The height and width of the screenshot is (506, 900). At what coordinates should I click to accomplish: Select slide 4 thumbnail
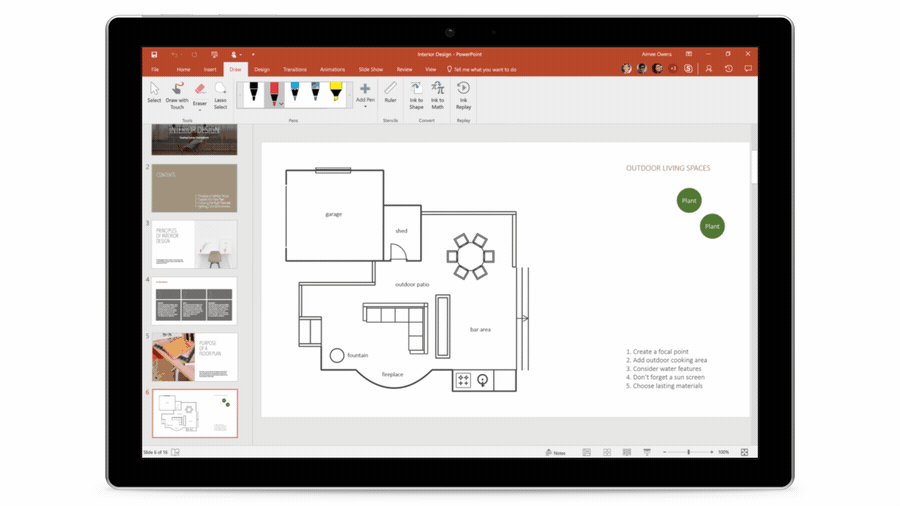[x=194, y=301]
